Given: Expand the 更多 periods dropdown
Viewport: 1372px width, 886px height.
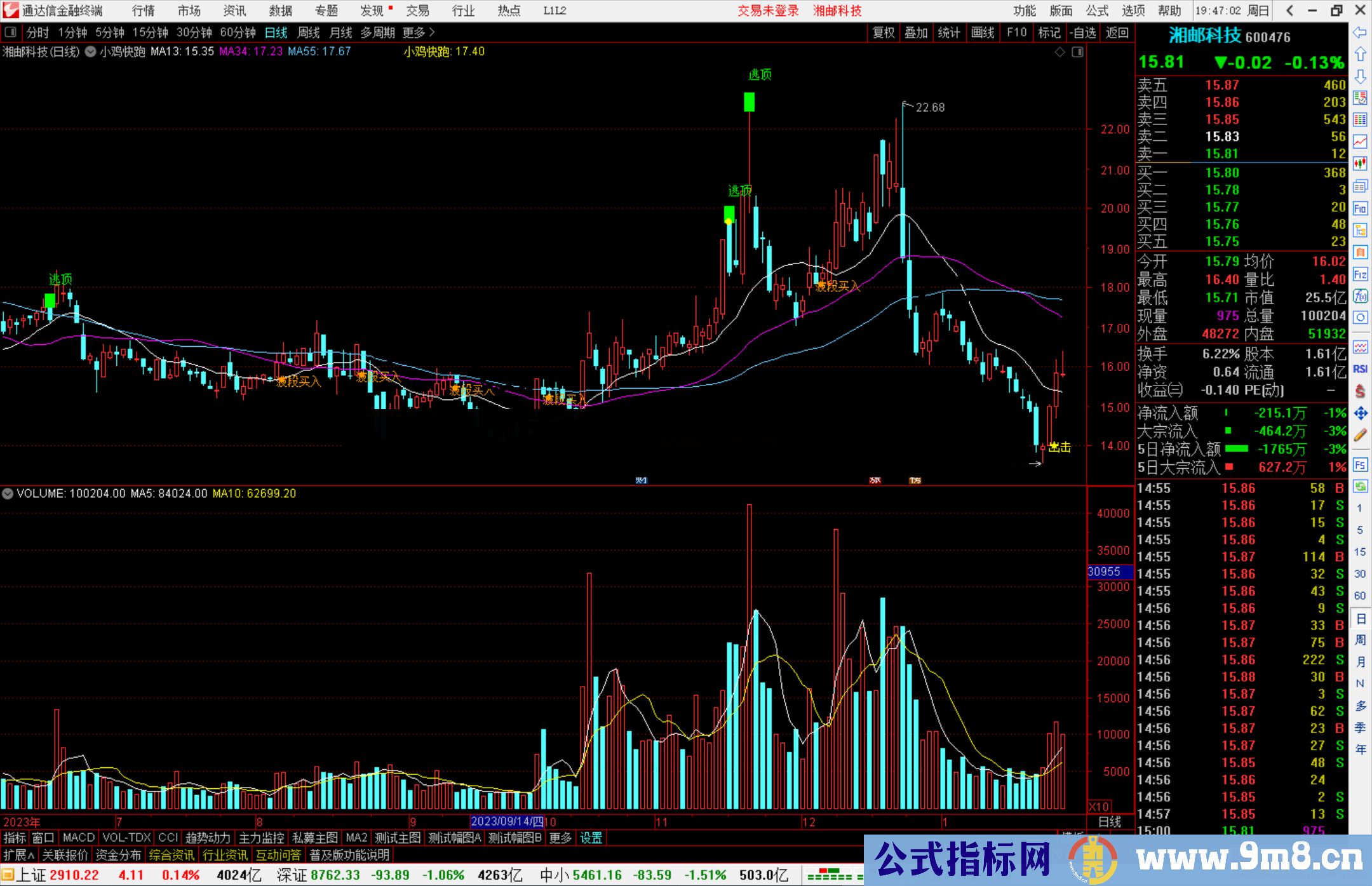Looking at the screenshot, I should [418, 32].
